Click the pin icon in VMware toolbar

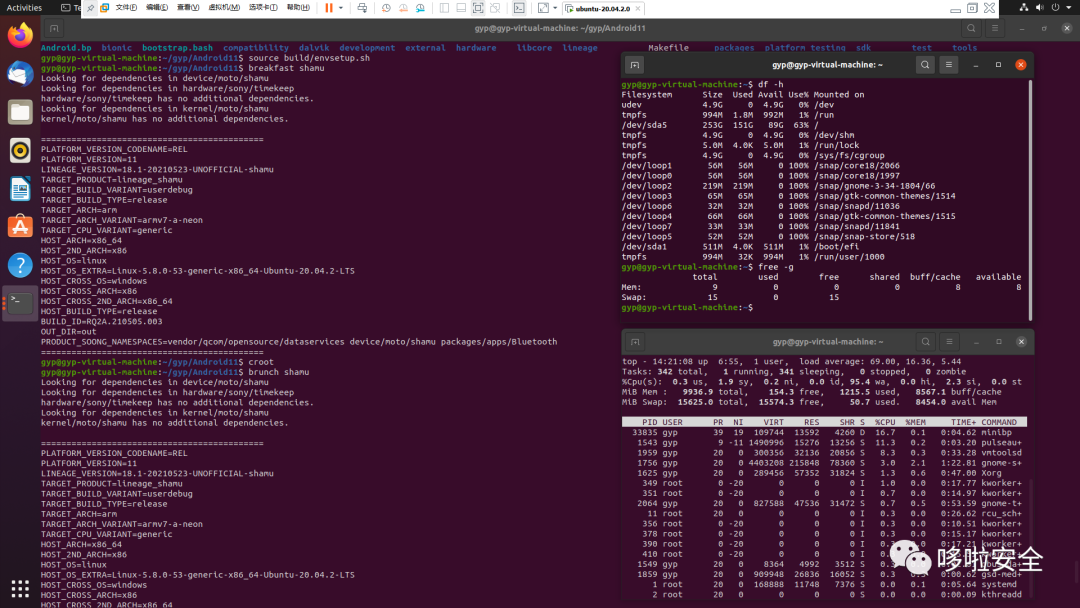(90, 8)
